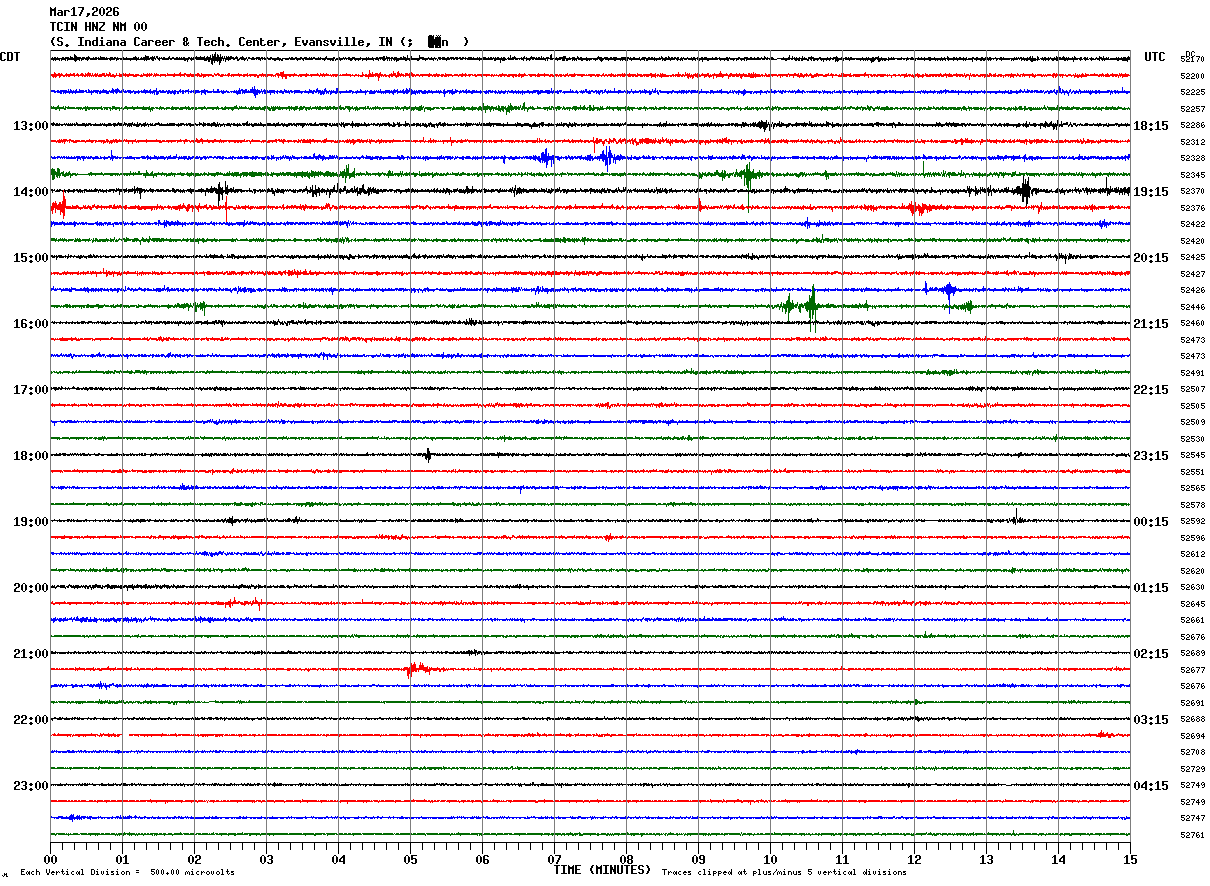Select the 14:00 CDT hour label

coord(30,192)
